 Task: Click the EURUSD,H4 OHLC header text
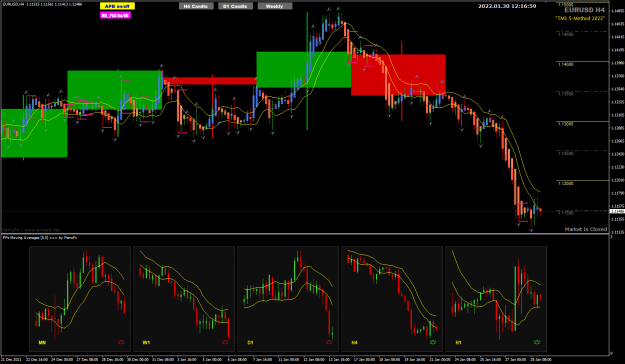(42, 4)
